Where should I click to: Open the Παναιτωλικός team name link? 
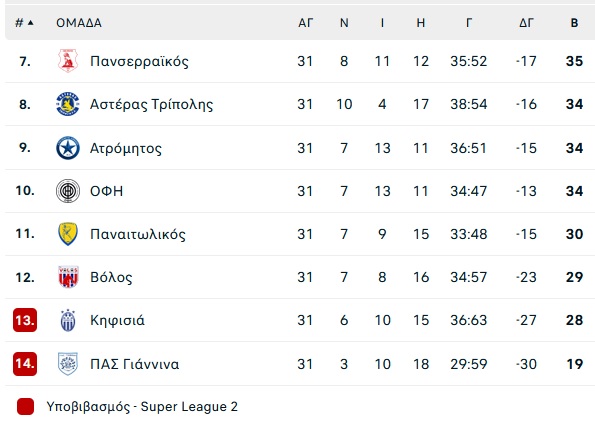(x=138, y=234)
